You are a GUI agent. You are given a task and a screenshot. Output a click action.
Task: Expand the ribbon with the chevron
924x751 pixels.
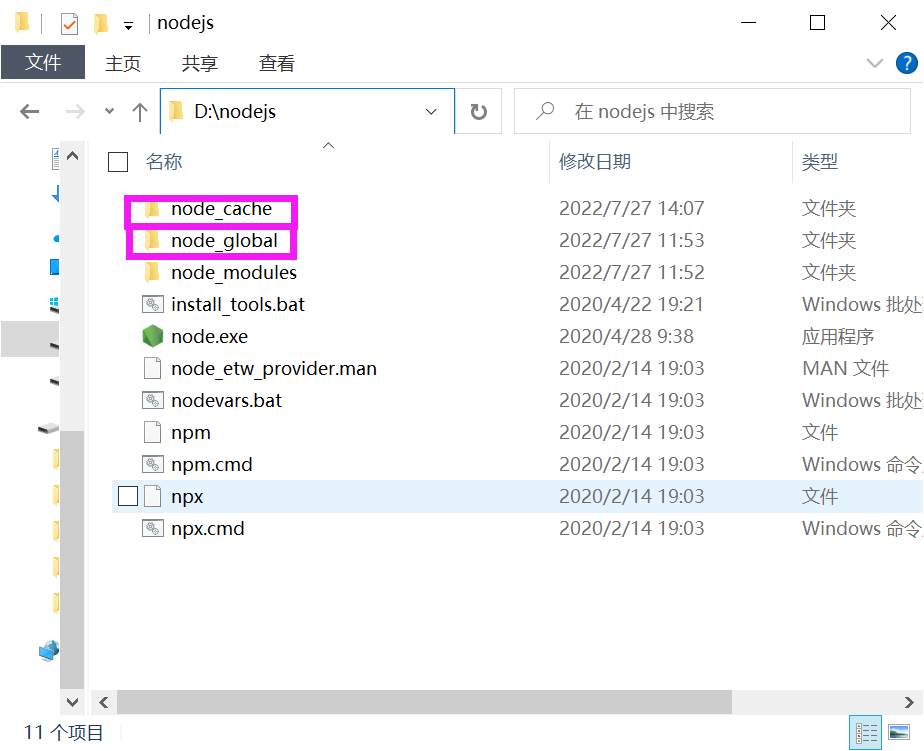pyautogui.click(x=874, y=62)
